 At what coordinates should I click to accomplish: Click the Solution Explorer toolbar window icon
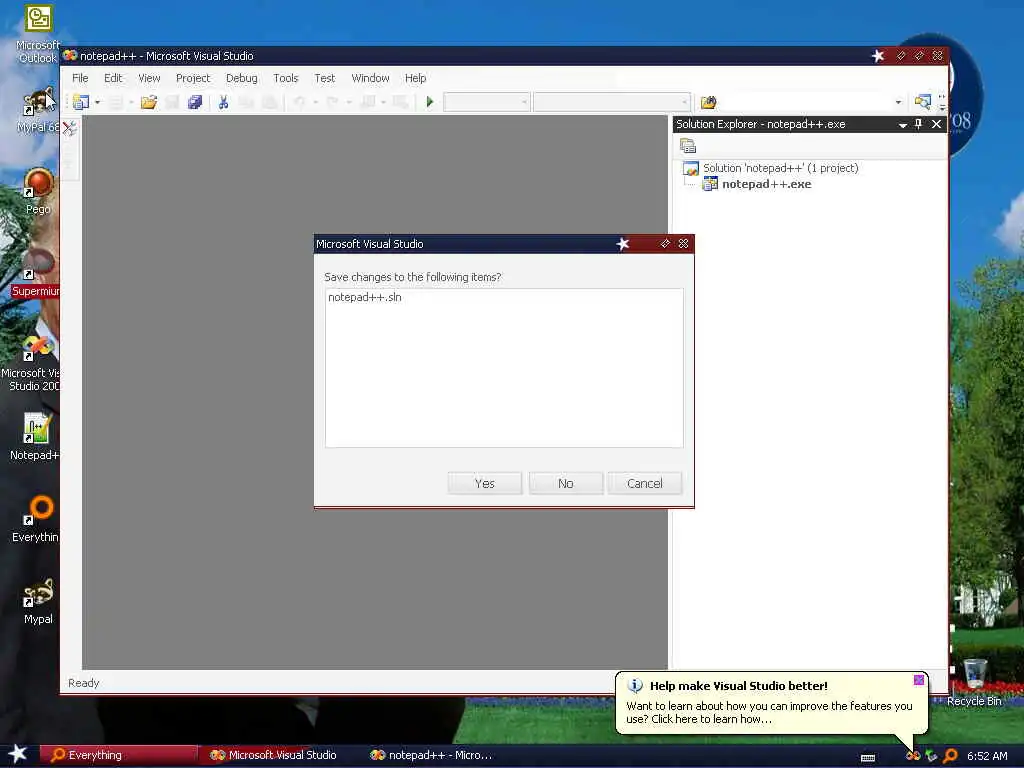click(x=922, y=102)
